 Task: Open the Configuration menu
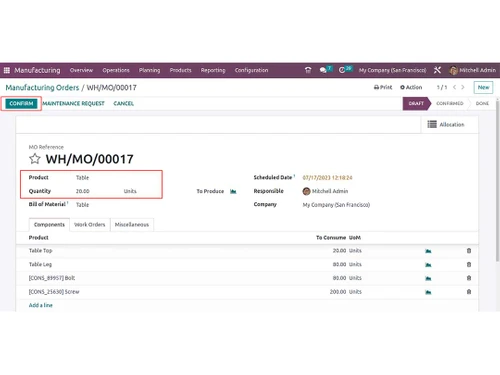251,70
